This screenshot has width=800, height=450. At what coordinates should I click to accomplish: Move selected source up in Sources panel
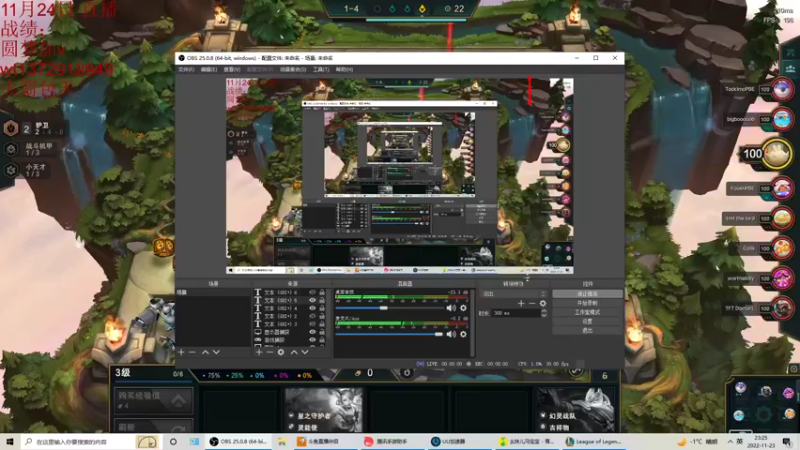tap(294, 352)
